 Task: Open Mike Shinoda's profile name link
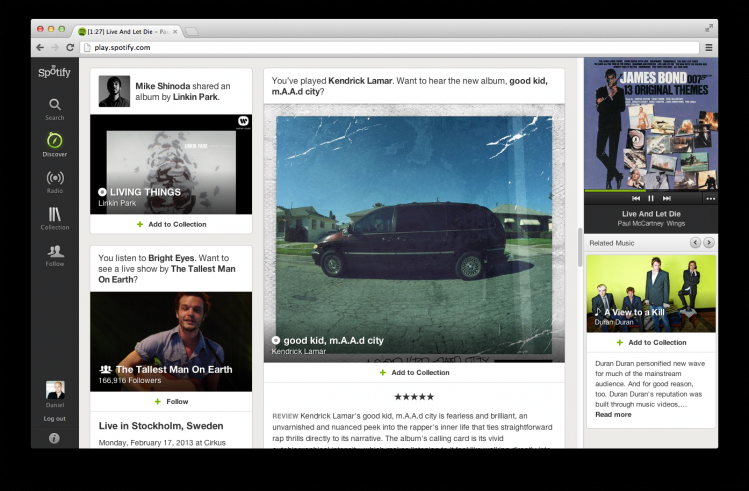coord(162,86)
